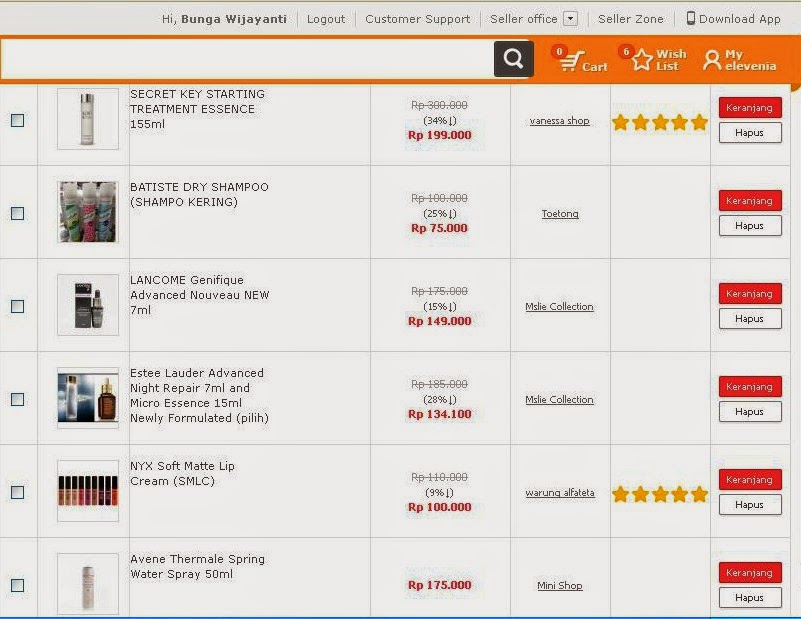Add Batiste Dry Shampoo to Keranjang
Viewport: 801px width, 619px height.
(x=750, y=201)
